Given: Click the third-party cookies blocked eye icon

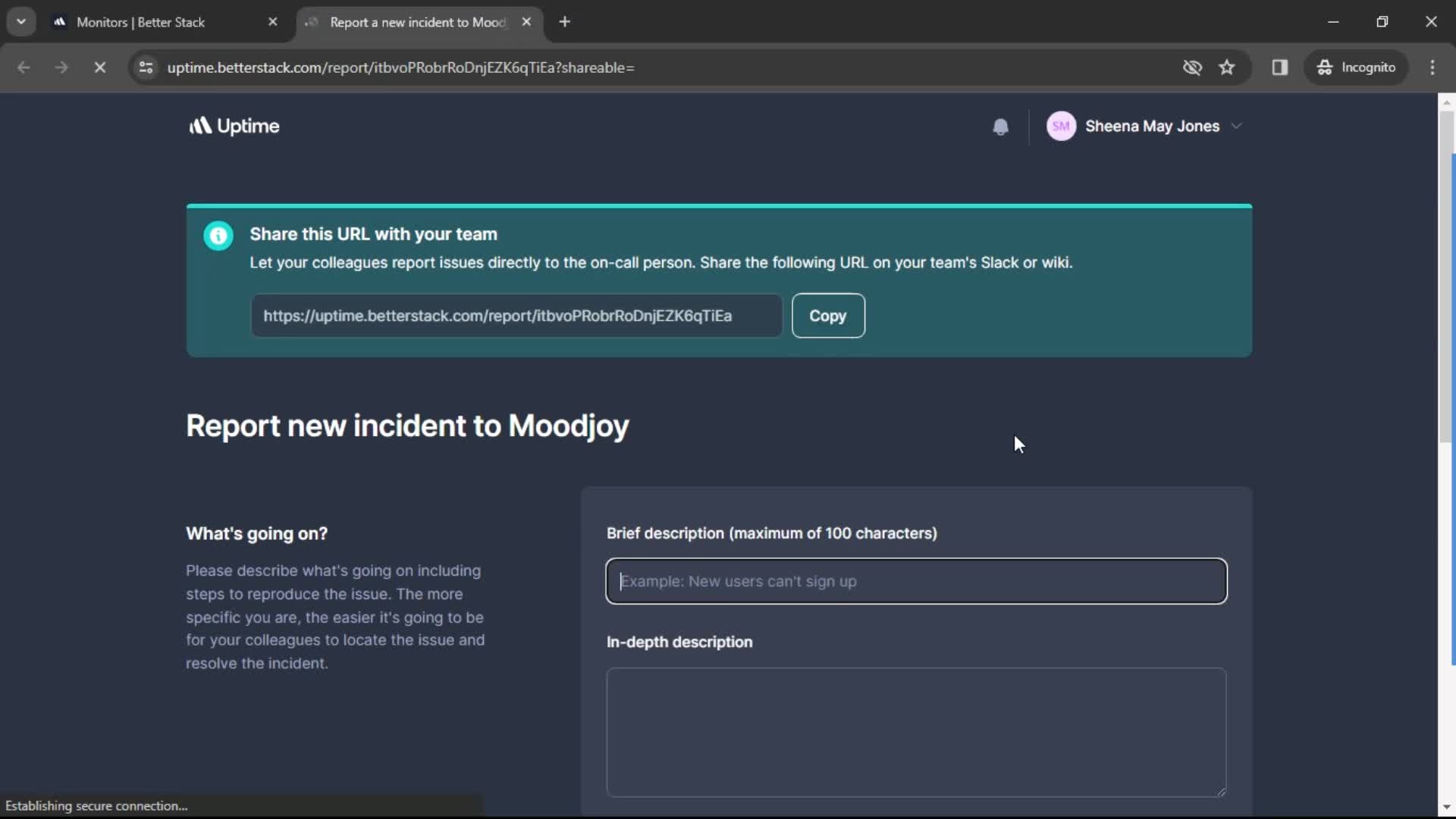Looking at the screenshot, I should 1192,67.
